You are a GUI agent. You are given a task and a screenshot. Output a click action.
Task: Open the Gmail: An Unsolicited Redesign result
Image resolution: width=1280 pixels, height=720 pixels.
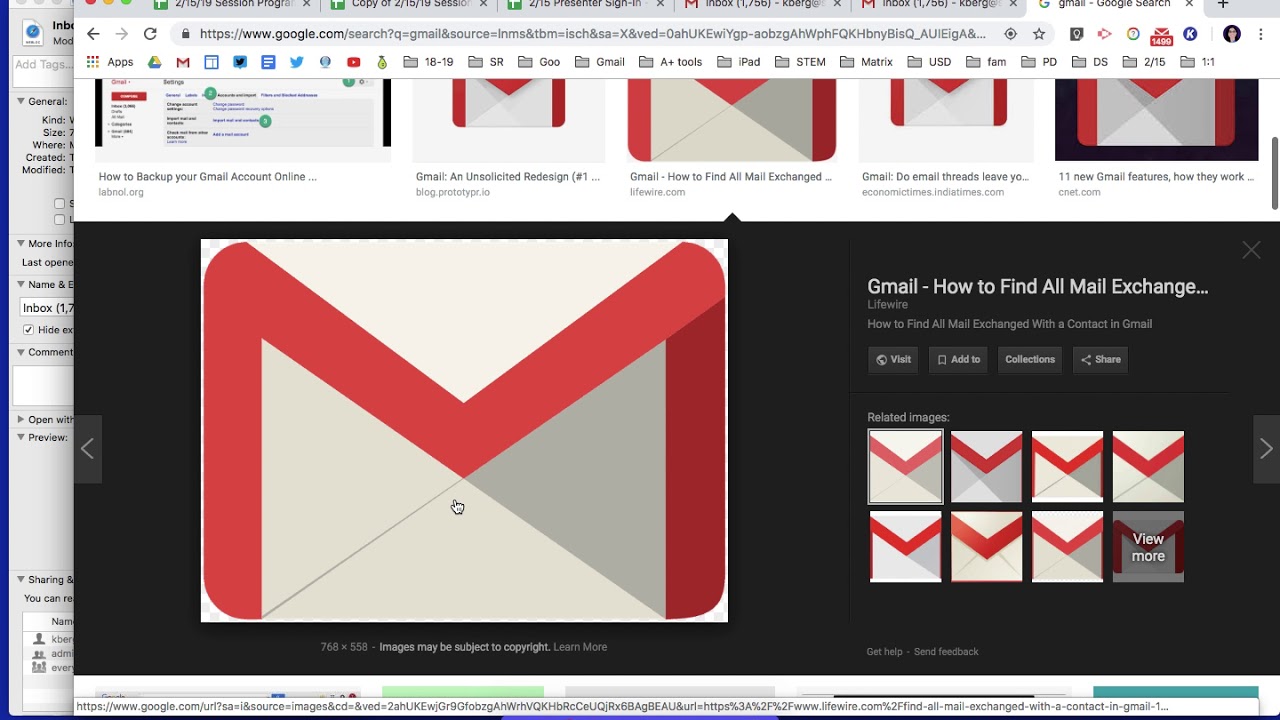[508, 177]
